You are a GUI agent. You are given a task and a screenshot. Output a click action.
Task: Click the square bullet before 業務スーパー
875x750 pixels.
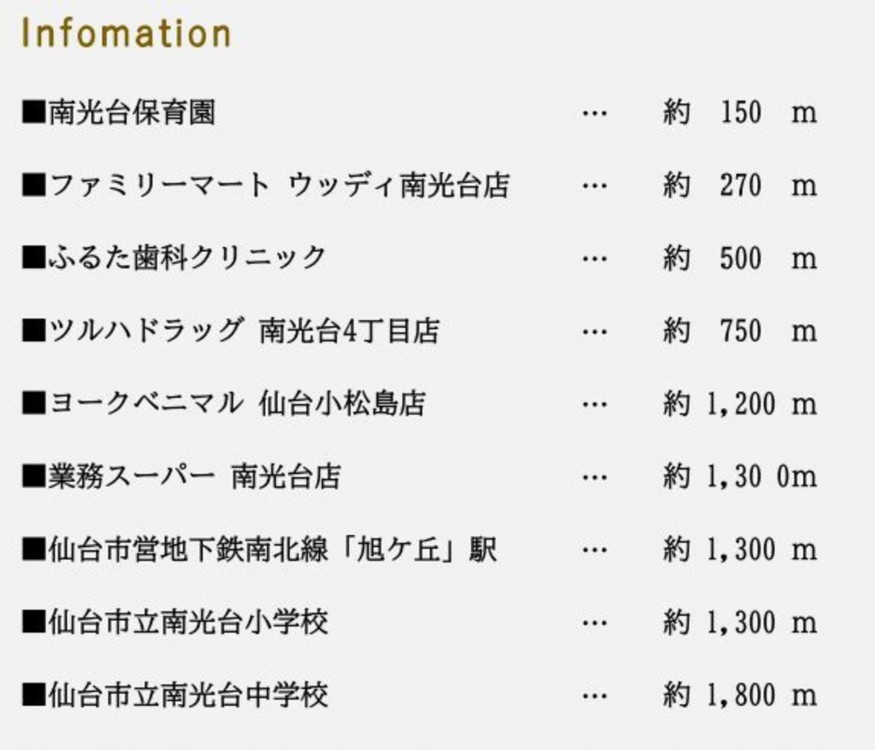(33, 476)
